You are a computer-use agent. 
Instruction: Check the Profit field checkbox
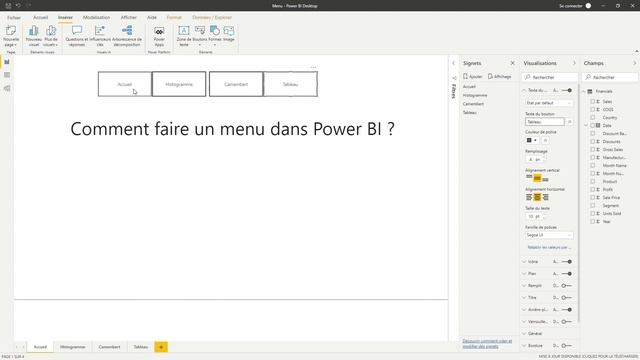[x=593, y=189]
